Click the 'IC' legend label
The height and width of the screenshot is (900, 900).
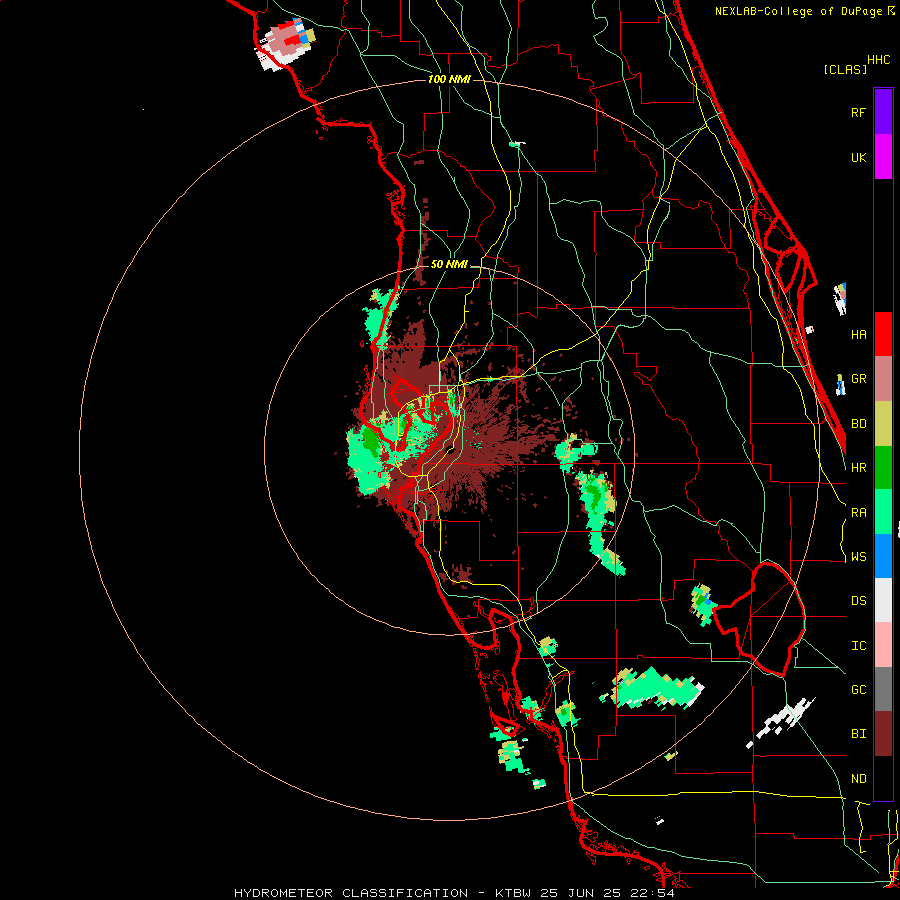pyautogui.click(x=859, y=646)
